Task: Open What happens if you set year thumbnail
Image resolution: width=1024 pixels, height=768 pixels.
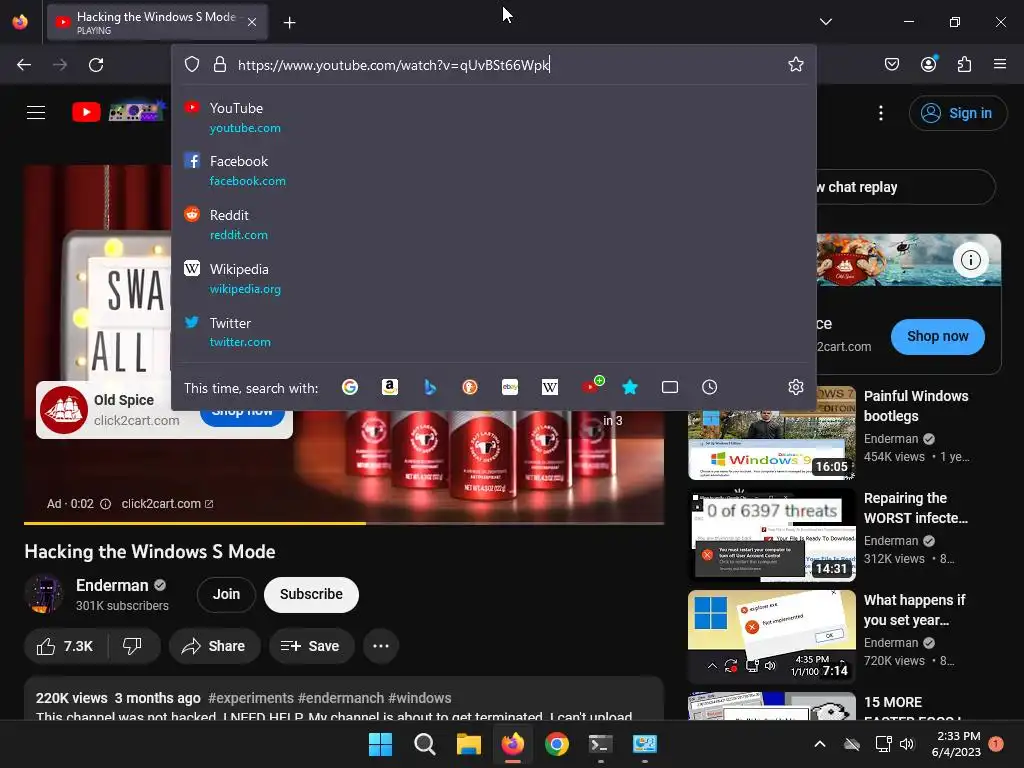Action: tap(771, 637)
